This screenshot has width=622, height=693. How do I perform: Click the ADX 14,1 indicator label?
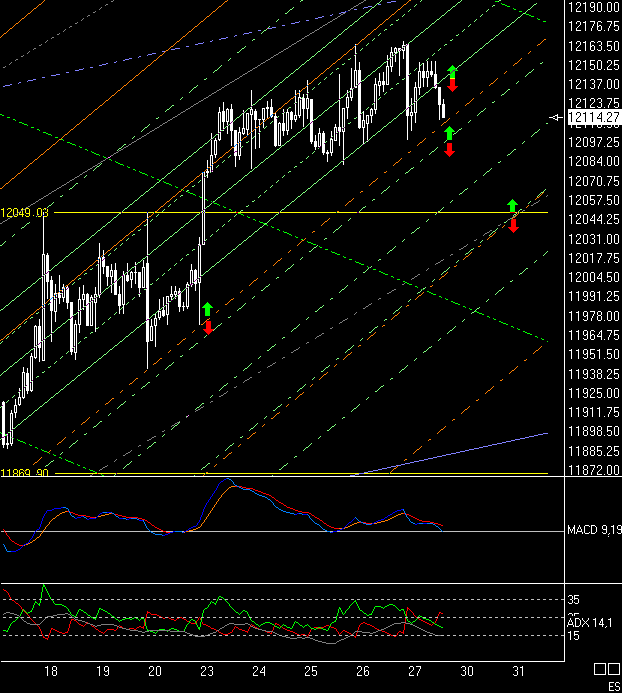(x=590, y=623)
